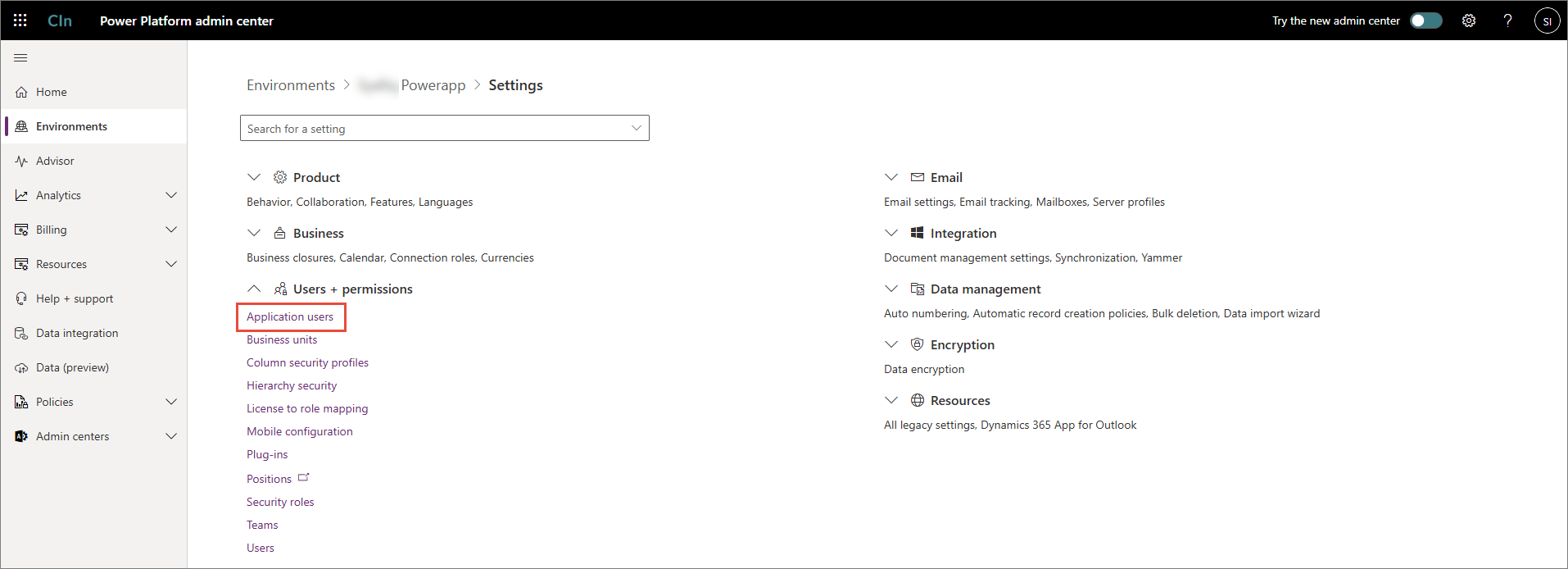Expand the Encryption section chevron
Screen dimensions: 1568x569
coord(891,344)
